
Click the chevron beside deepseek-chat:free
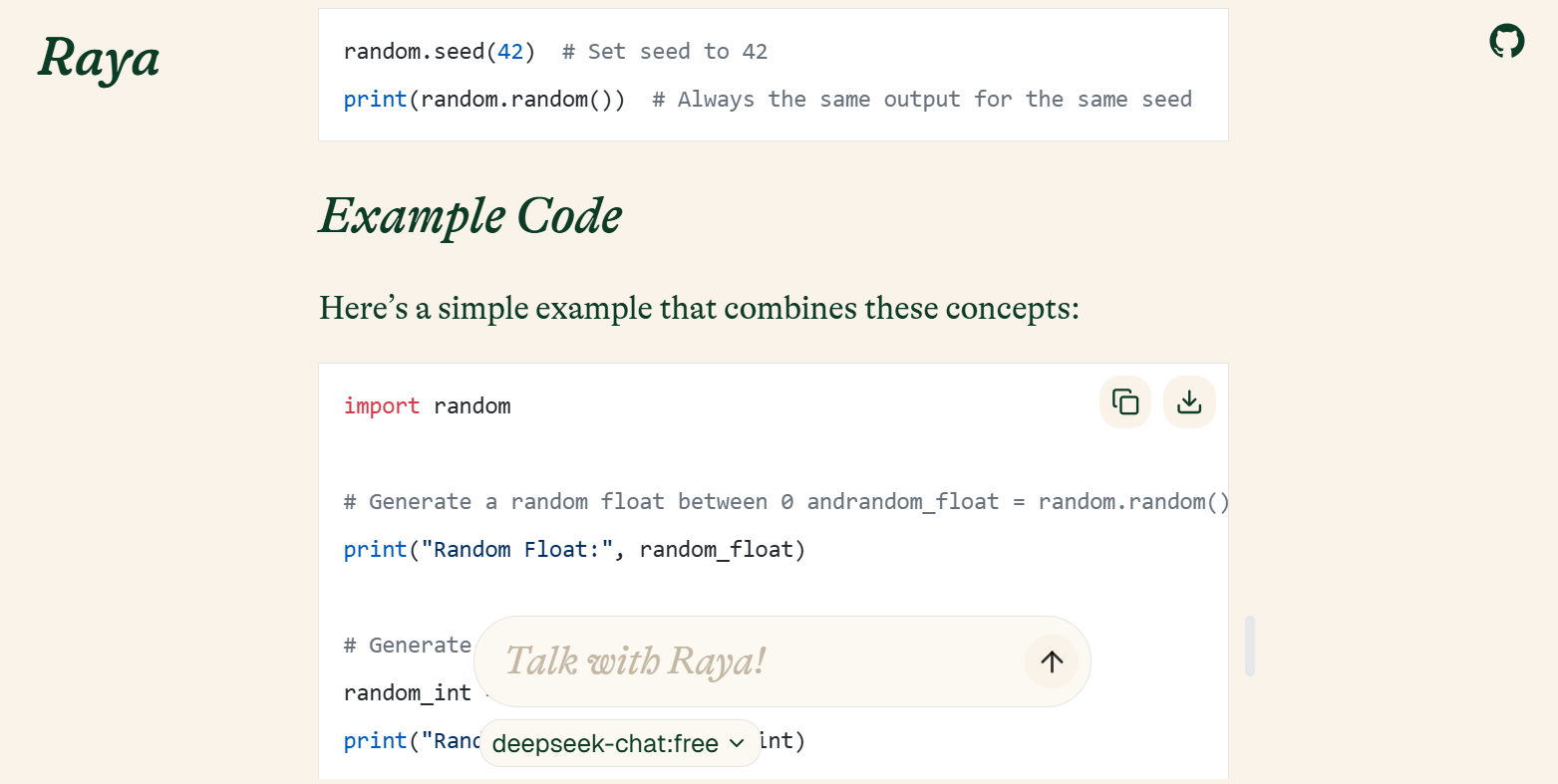pos(737,743)
